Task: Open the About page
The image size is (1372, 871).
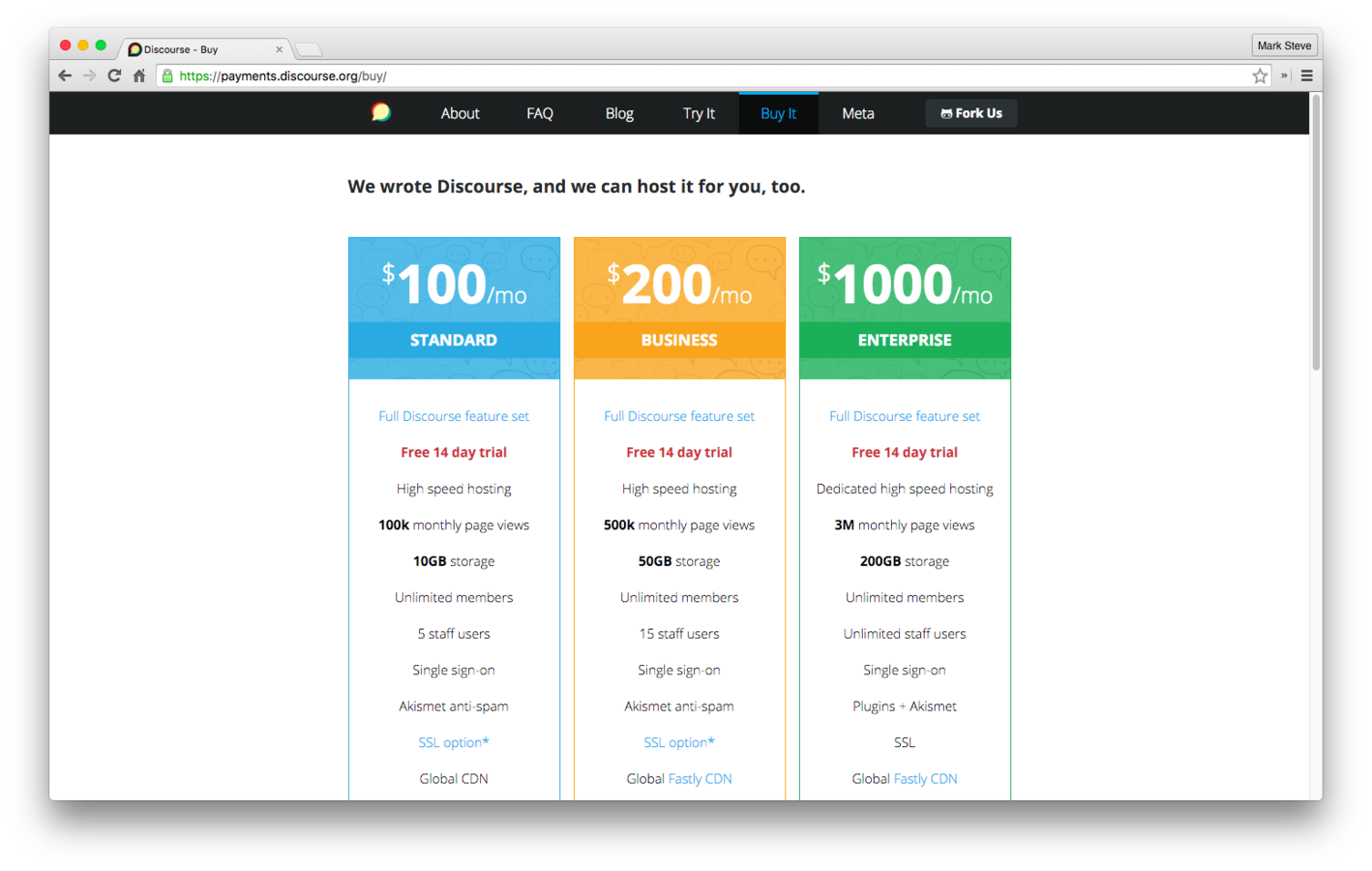Action: click(460, 113)
